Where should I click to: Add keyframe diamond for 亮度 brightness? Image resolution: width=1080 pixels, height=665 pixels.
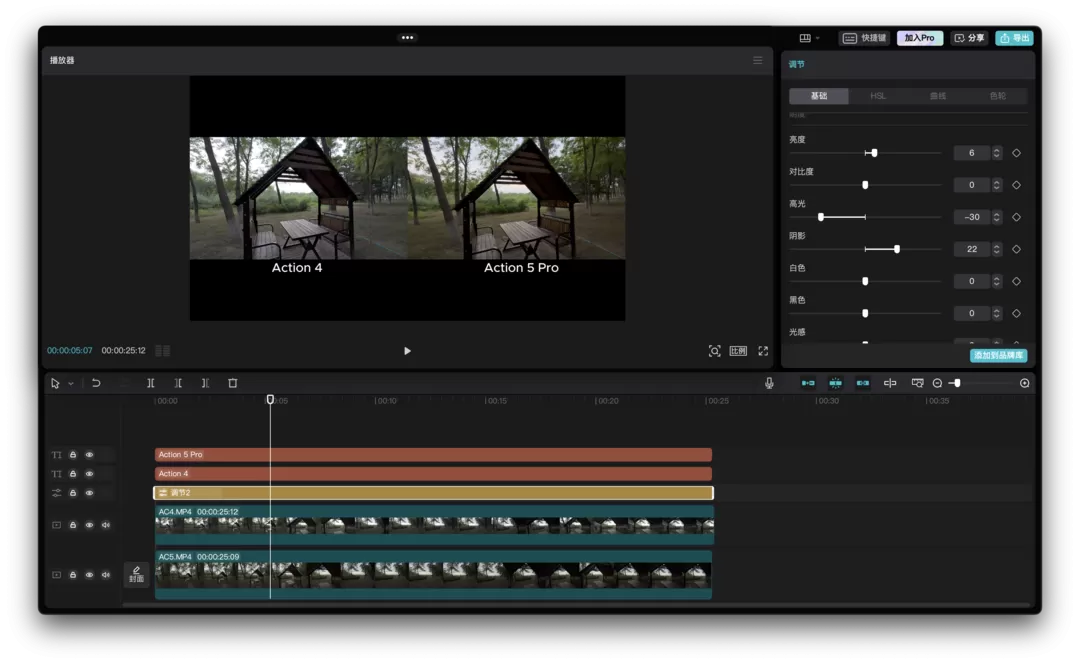click(x=1016, y=153)
